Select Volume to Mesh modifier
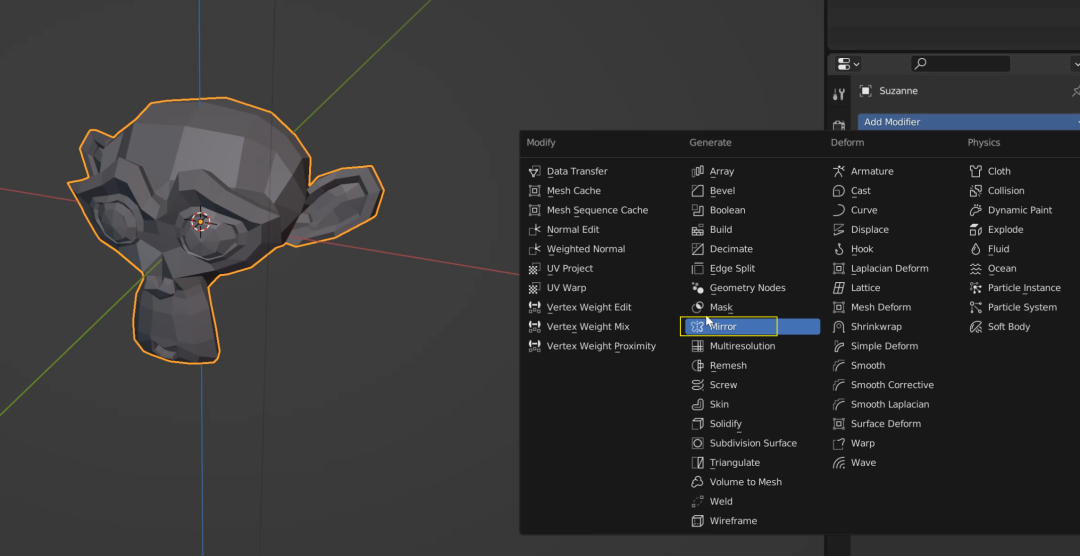 tap(746, 482)
